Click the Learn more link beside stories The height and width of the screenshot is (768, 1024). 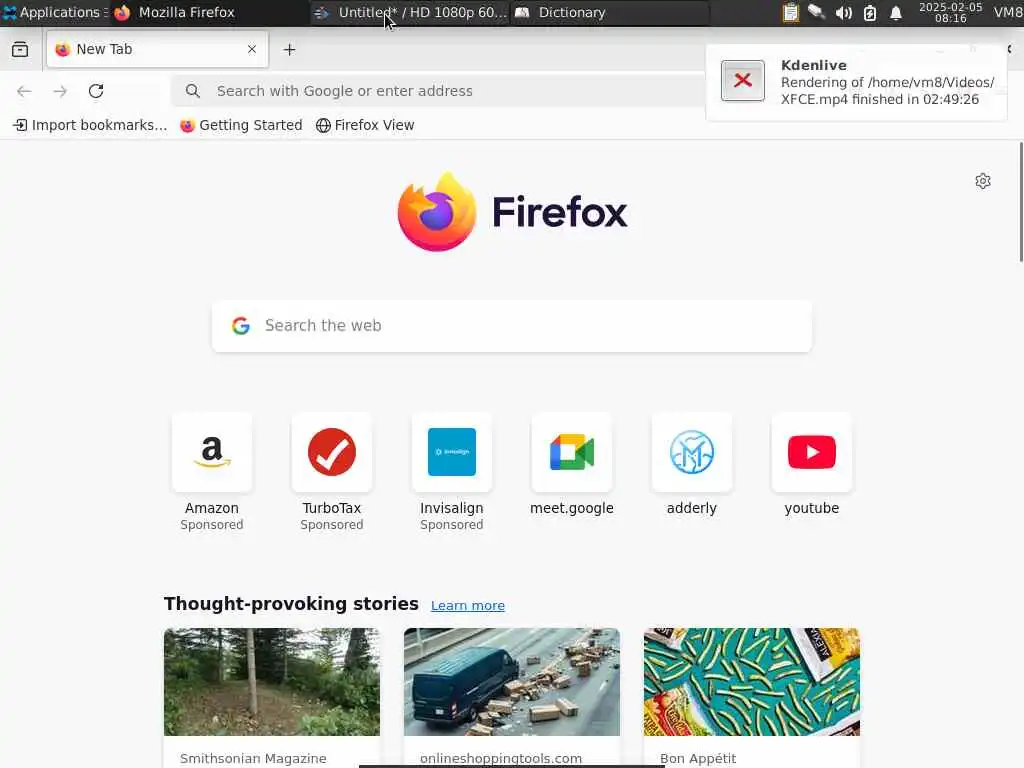(468, 605)
